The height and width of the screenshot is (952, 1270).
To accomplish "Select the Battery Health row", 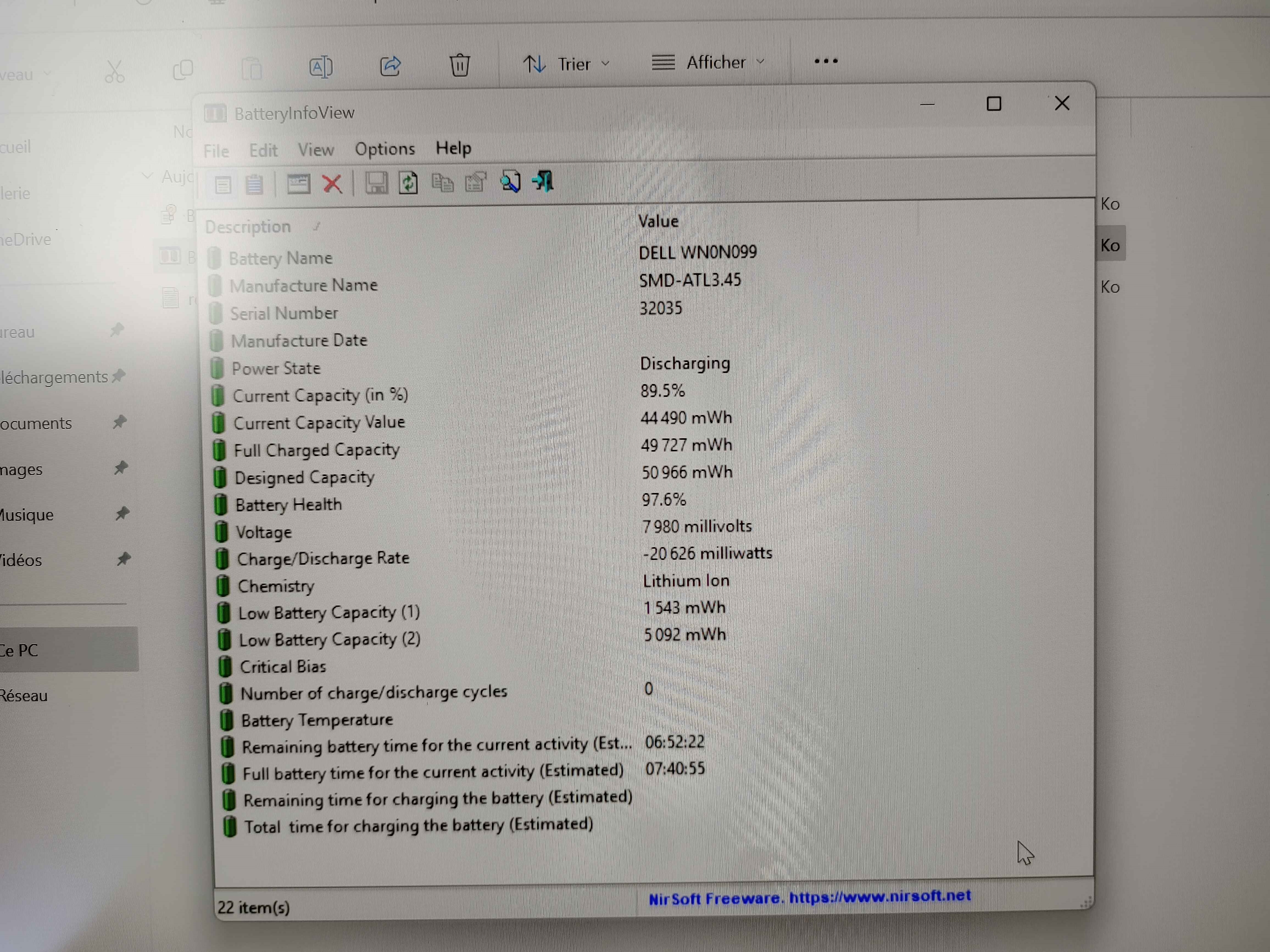I will (450, 503).
